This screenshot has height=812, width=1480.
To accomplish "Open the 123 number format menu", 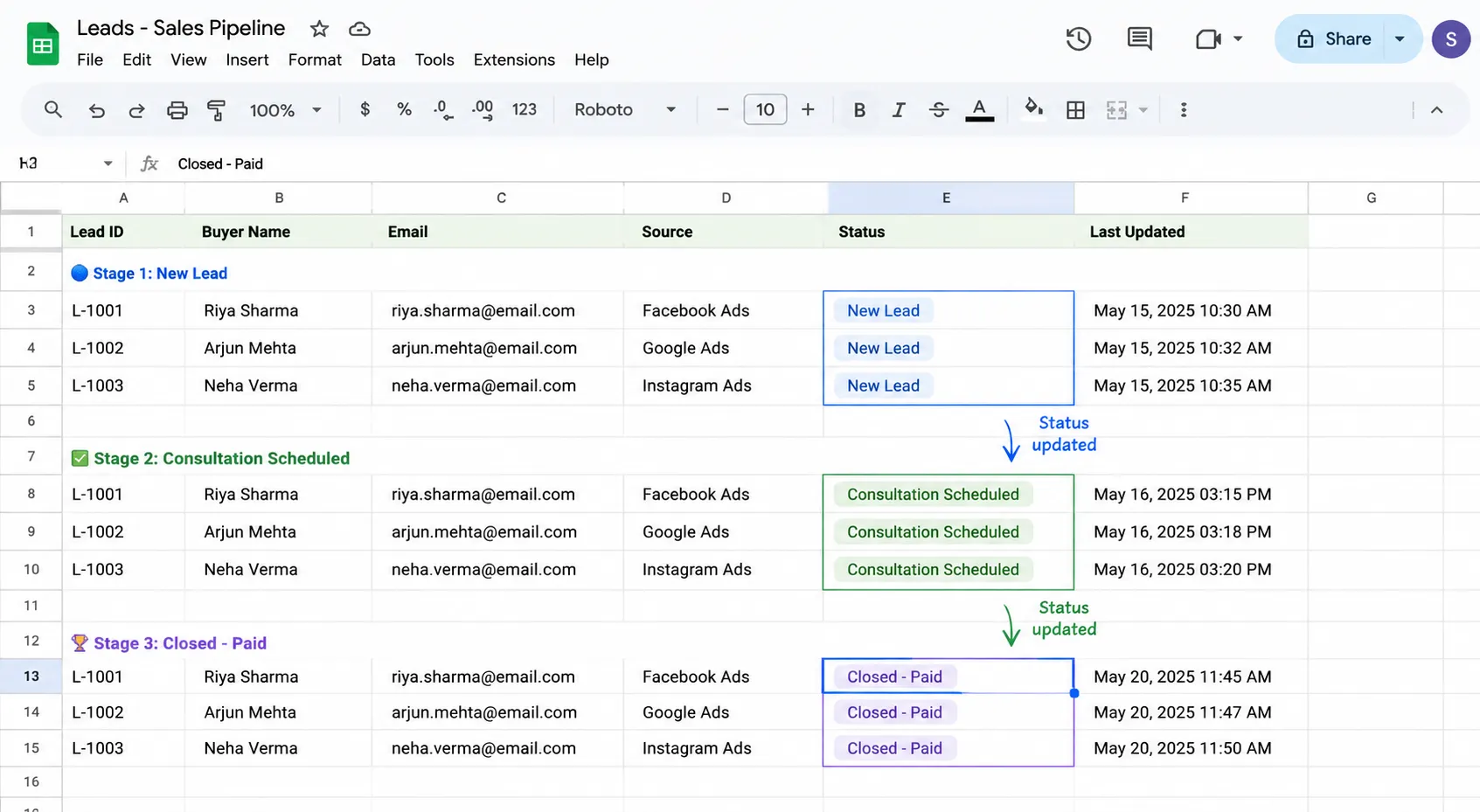I will (x=524, y=109).
